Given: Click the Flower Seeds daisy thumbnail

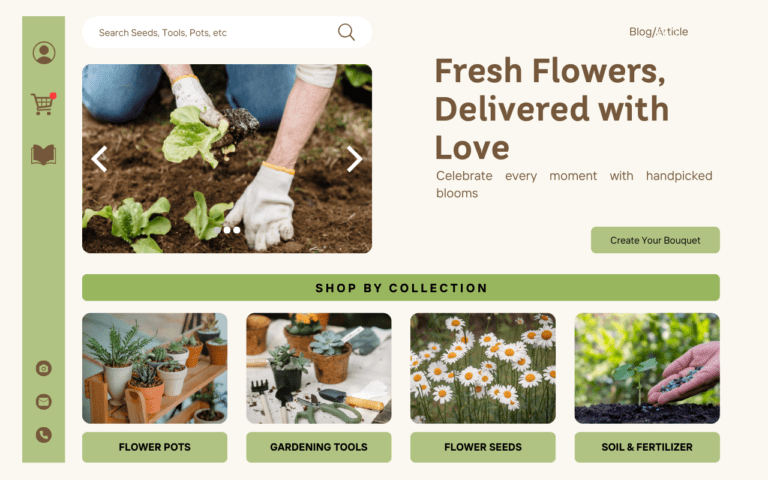Looking at the screenshot, I should coord(483,368).
